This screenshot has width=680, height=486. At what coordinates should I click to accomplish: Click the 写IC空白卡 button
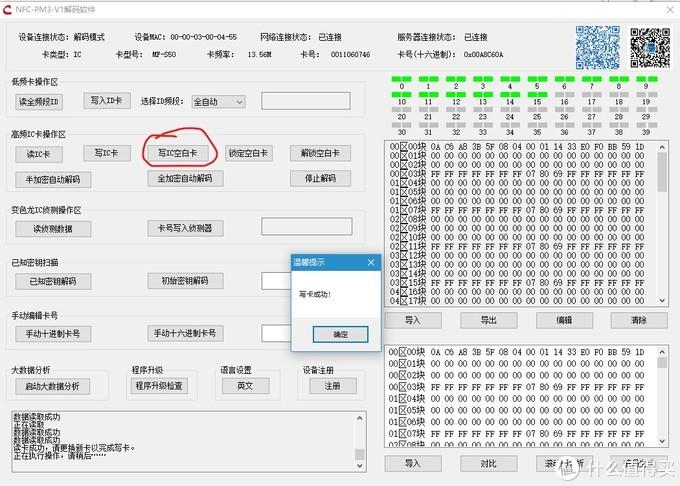pos(177,153)
